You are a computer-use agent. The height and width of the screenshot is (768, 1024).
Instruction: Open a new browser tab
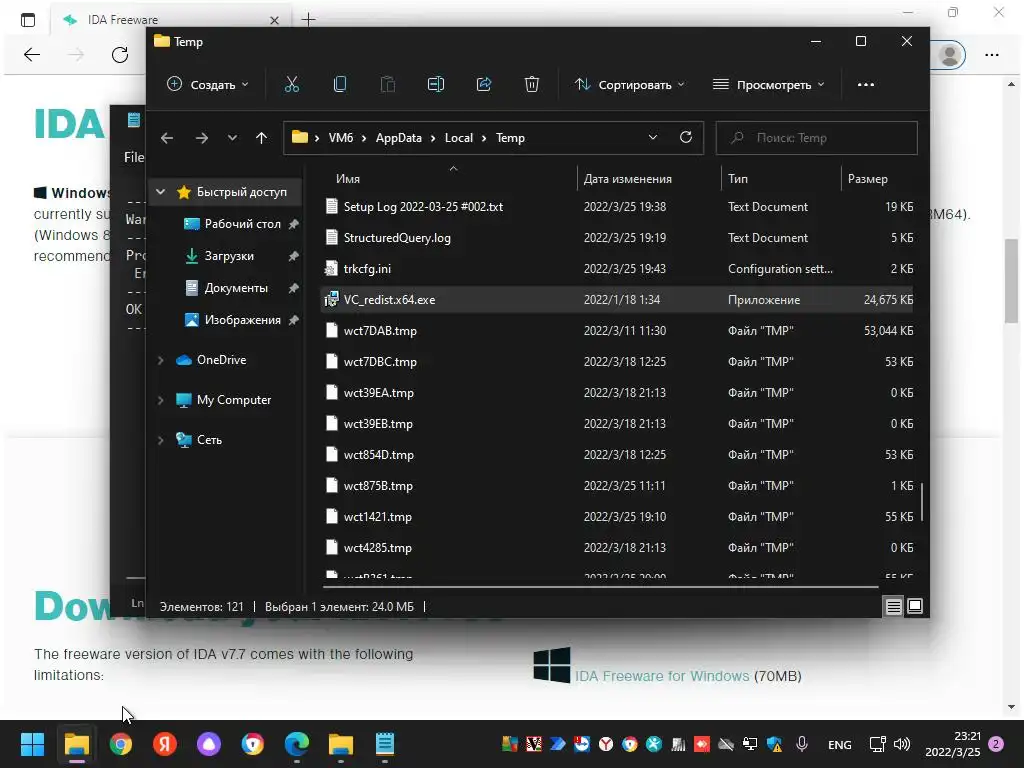tap(308, 20)
